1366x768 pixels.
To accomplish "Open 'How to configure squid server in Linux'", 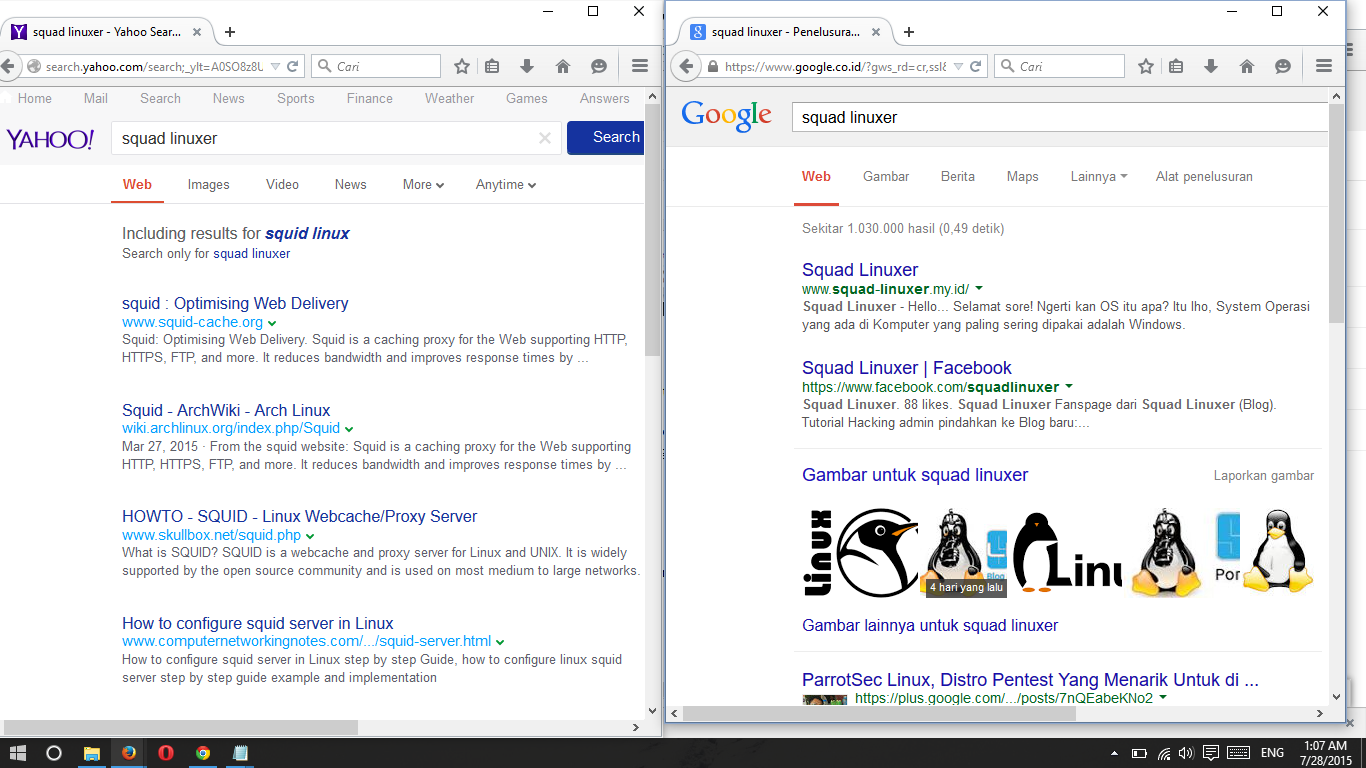I will (258, 624).
